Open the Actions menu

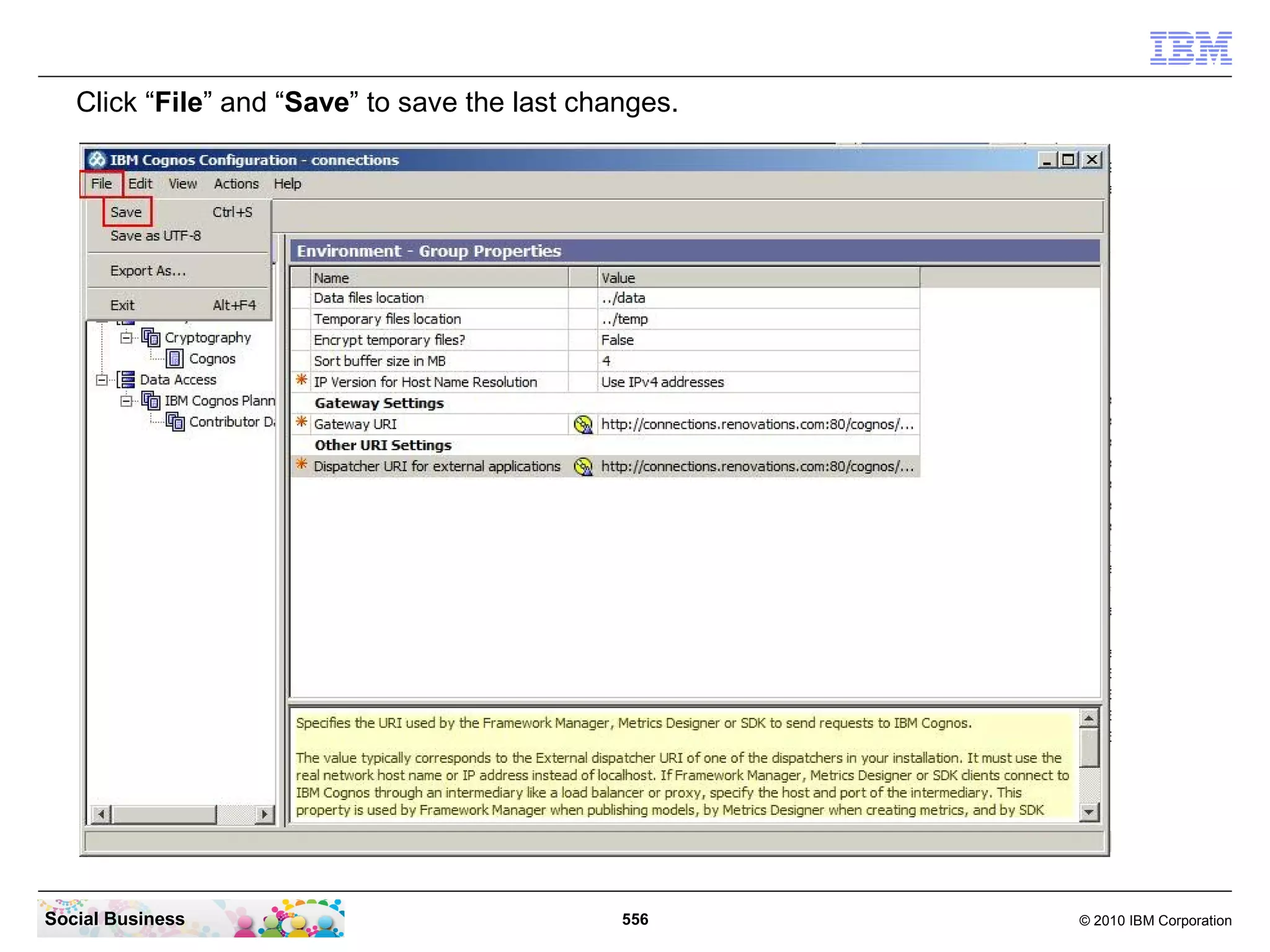pyautogui.click(x=236, y=184)
